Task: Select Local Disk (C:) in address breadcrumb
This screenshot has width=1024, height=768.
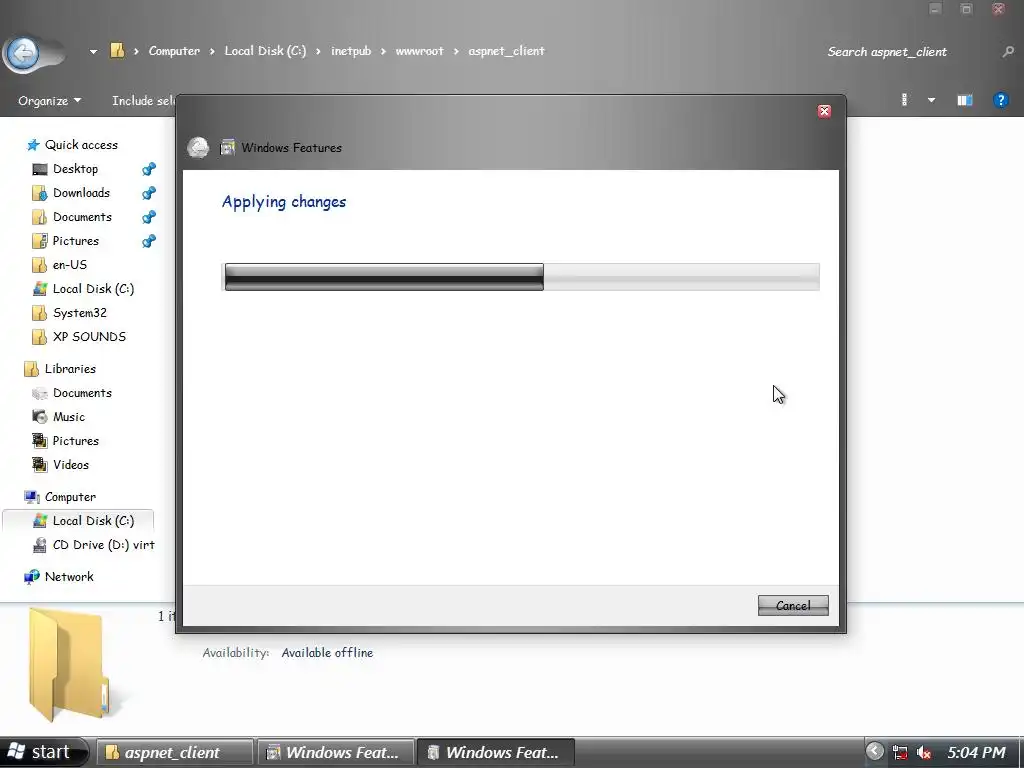Action: [265, 51]
